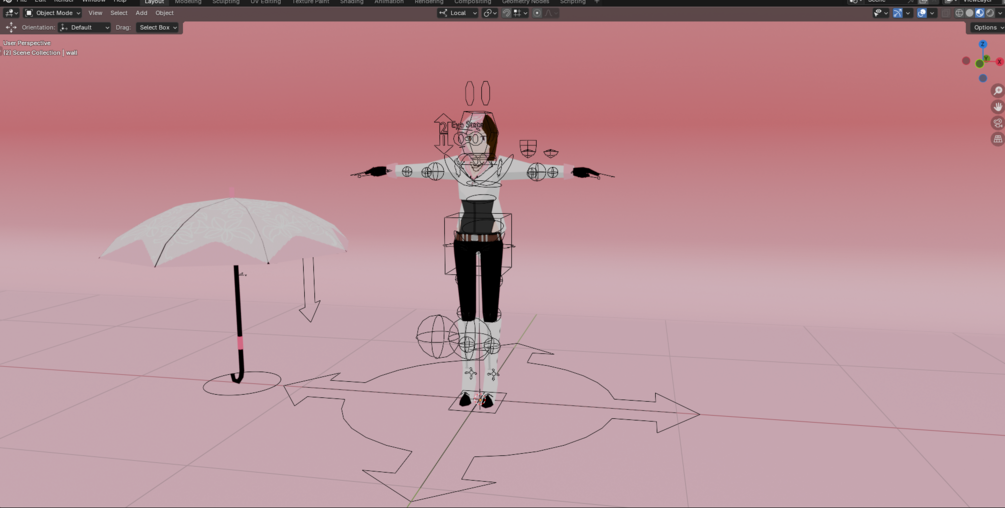Open the Orientation Default dropdown
The width and height of the screenshot is (1005, 508).
(x=85, y=28)
